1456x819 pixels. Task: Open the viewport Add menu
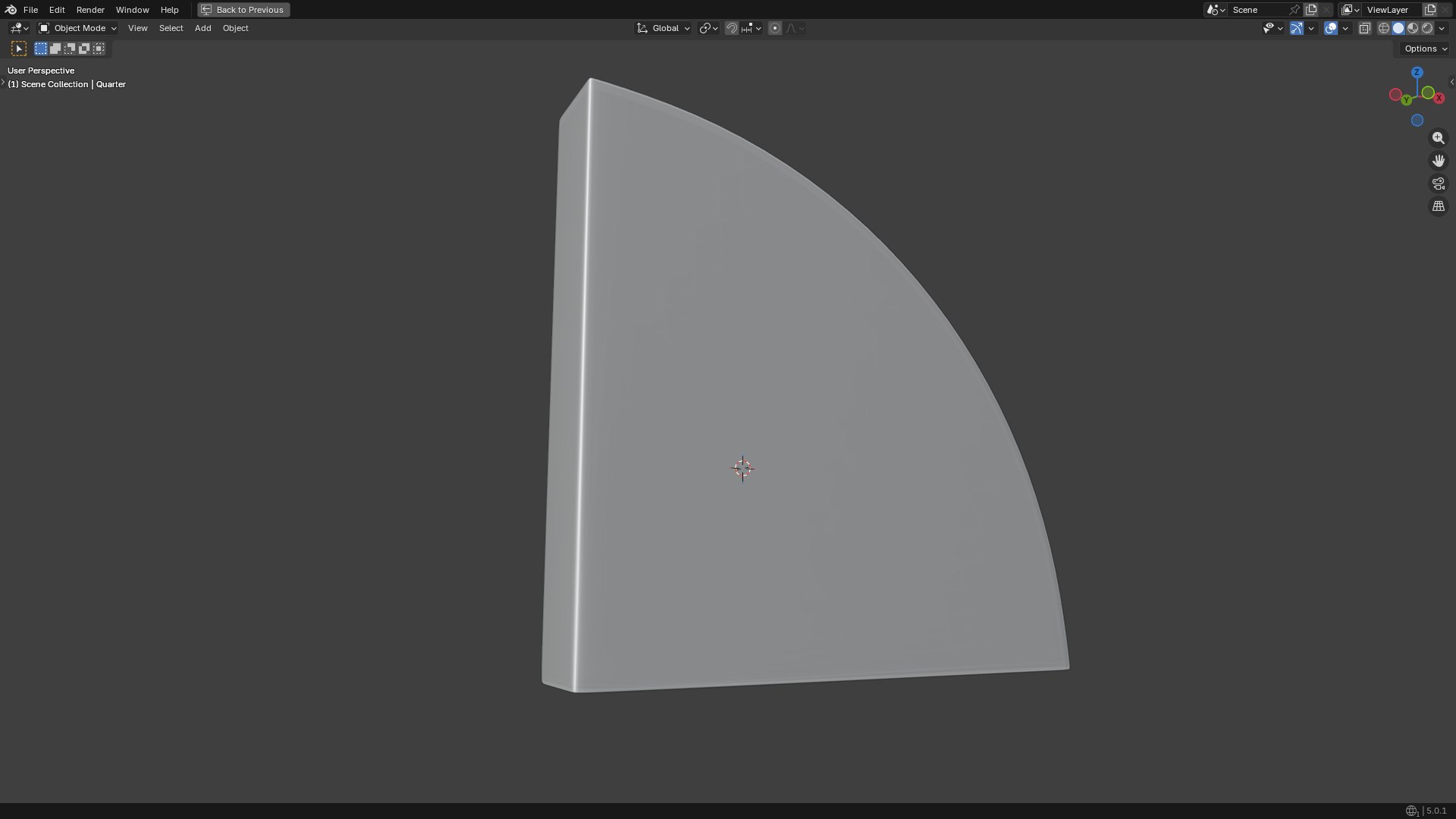pos(202,28)
